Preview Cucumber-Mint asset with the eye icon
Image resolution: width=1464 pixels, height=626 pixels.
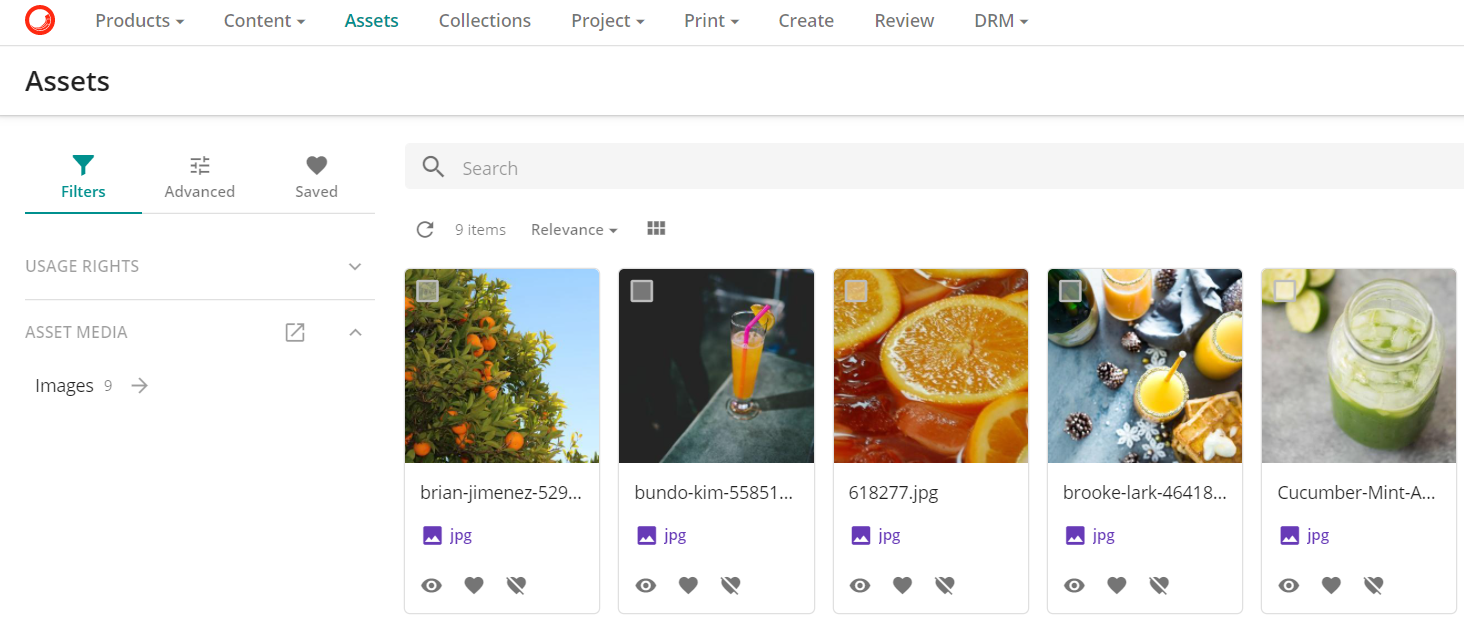(1289, 585)
